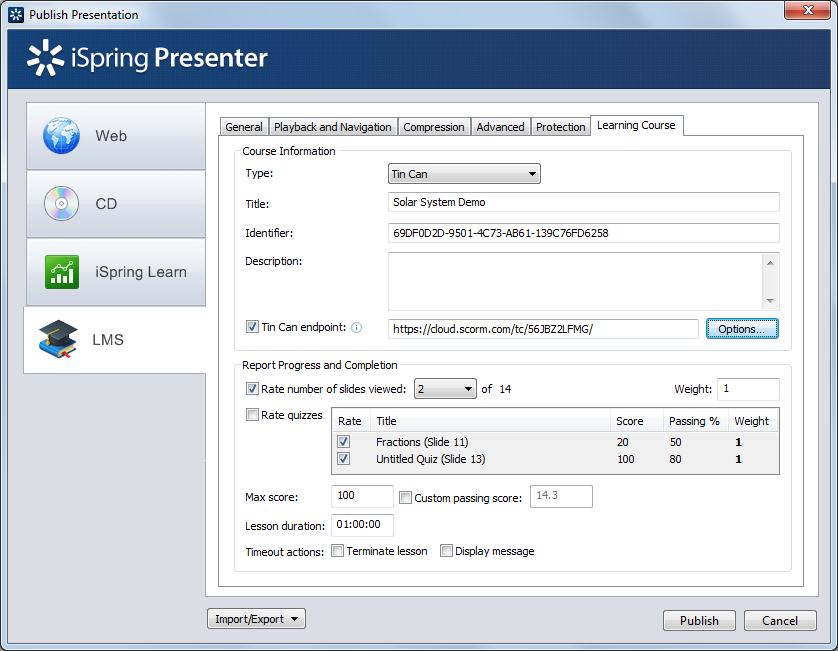The image size is (838, 651).
Task: Go to the Protection tab
Action: tap(561, 127)
